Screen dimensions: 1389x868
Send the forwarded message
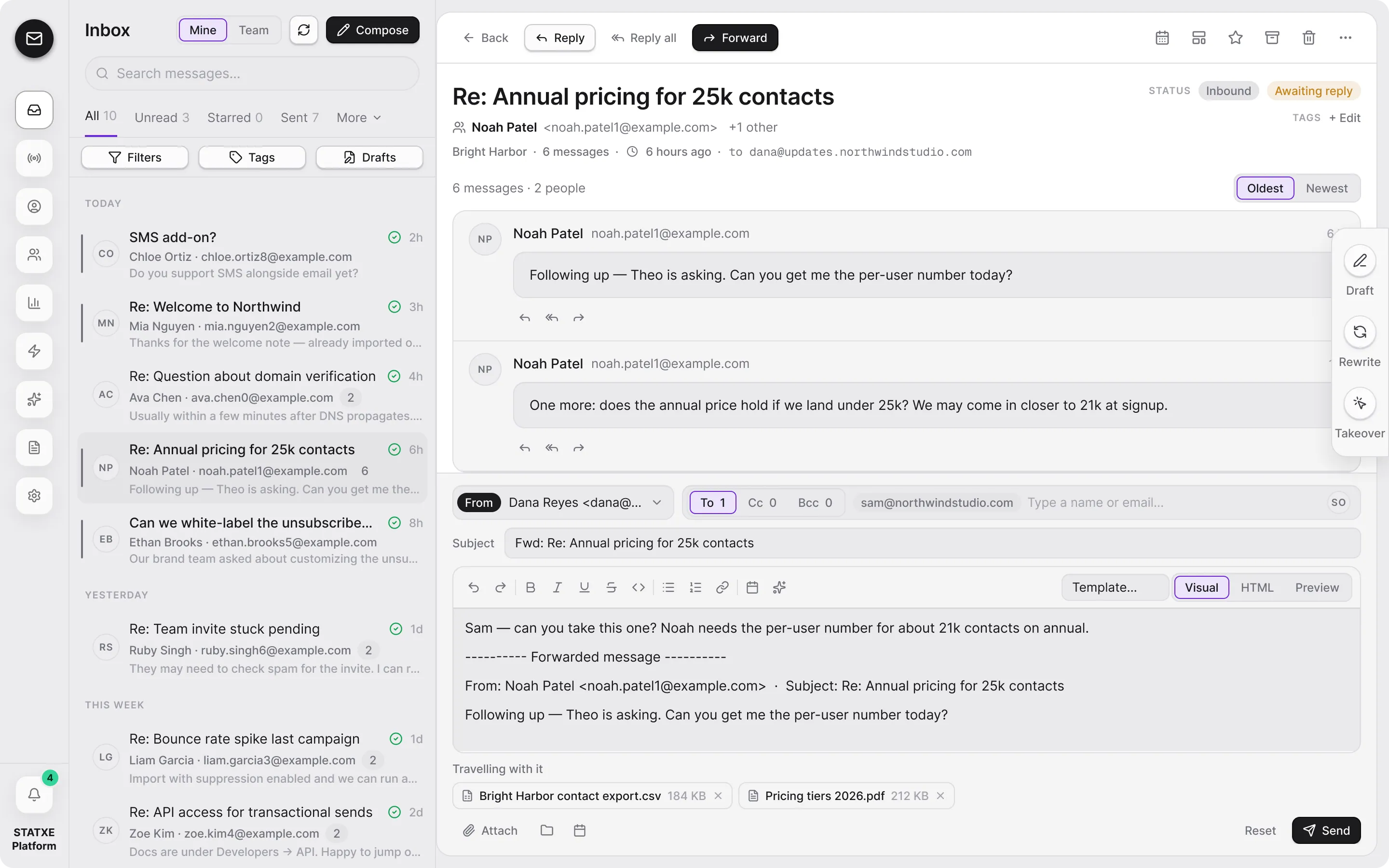coord(1326,830)
